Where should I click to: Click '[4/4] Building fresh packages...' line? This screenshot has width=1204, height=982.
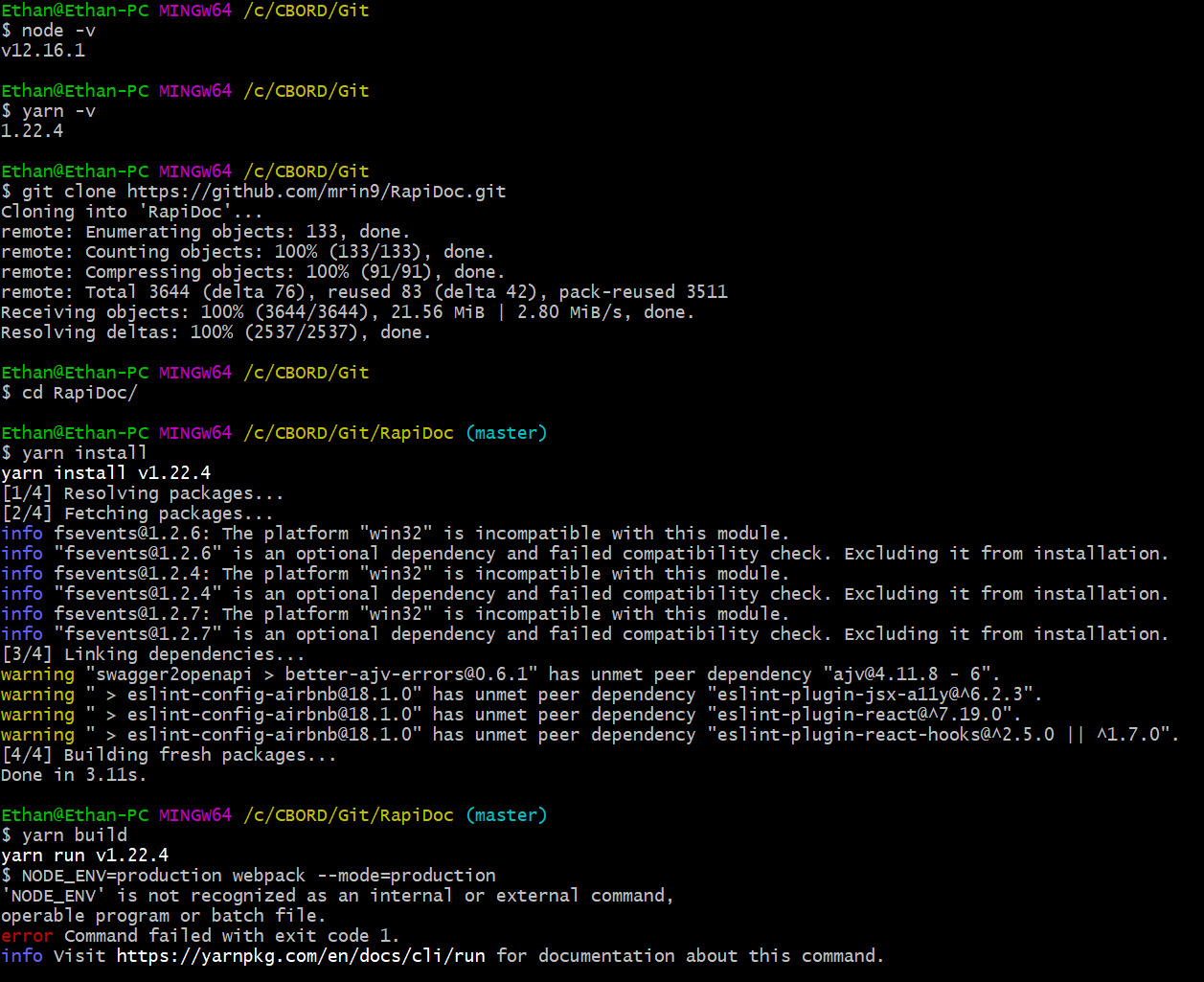coord(170,755)
